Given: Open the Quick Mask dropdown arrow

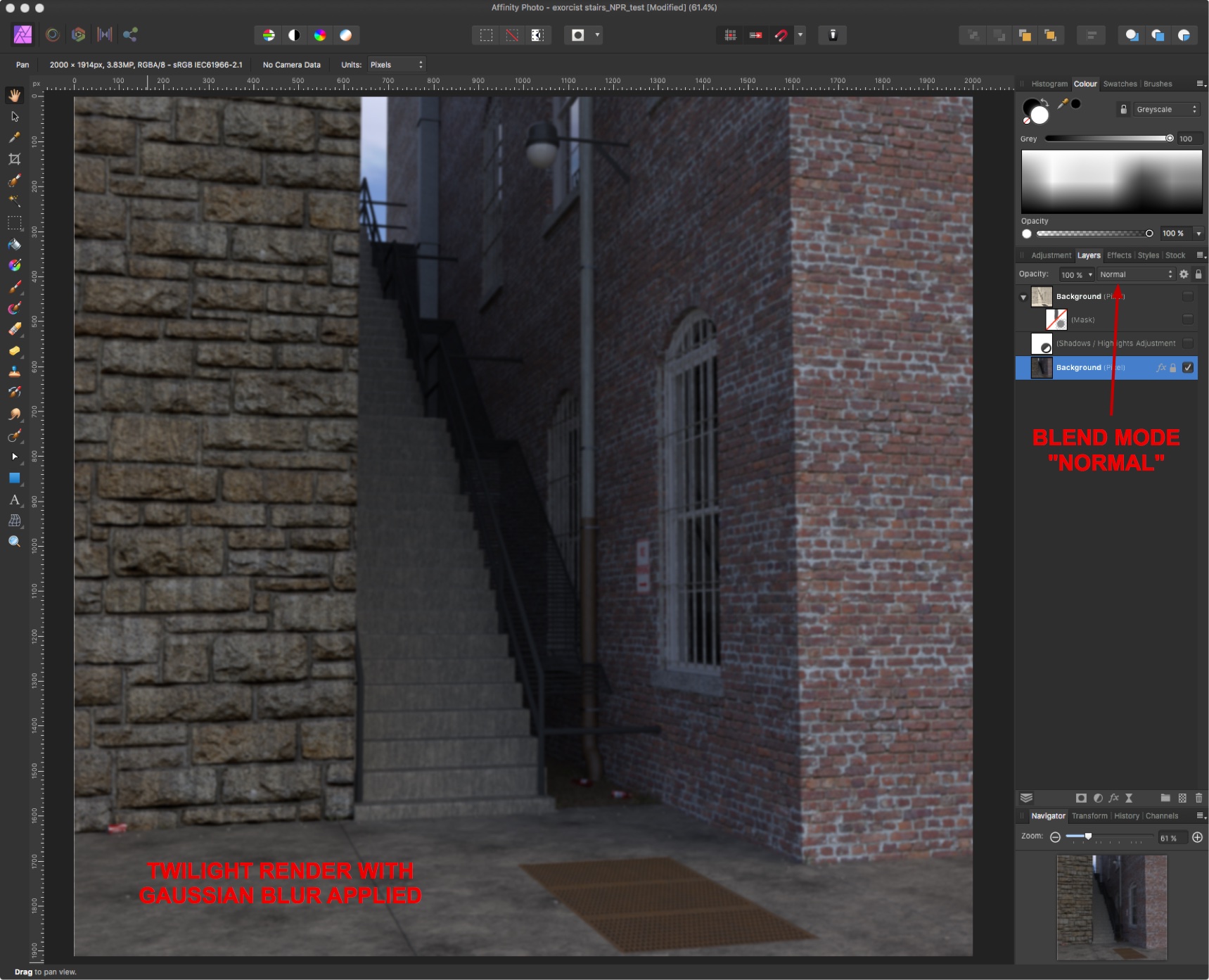Looking at the screenshot, I should tap(597, 35).
